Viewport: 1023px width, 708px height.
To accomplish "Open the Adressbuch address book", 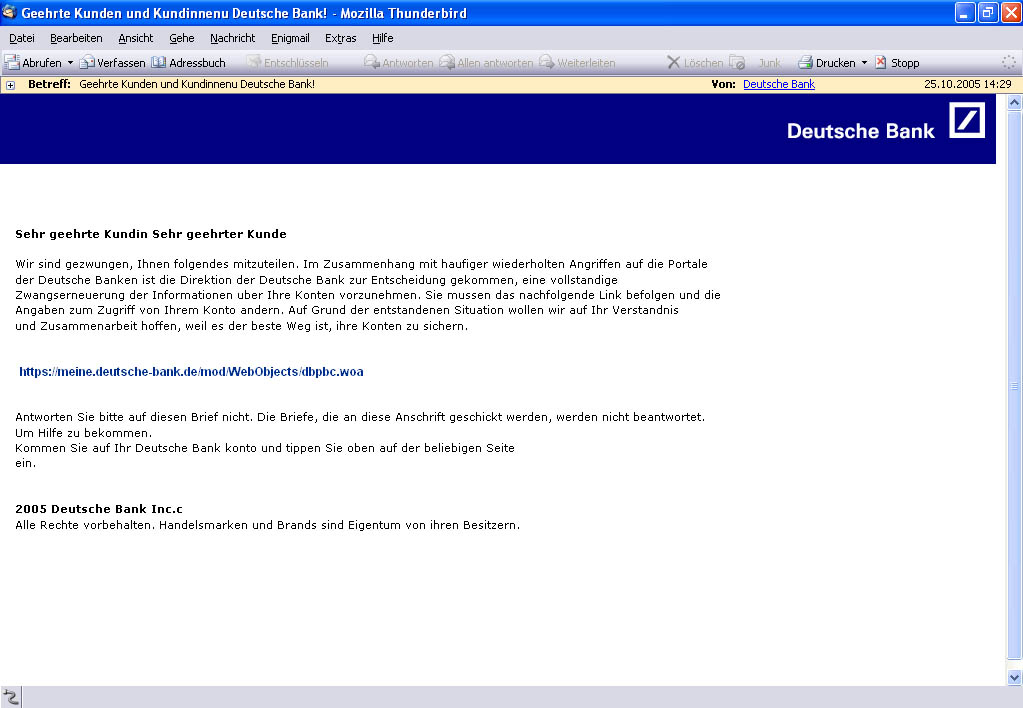I will point(189,63).
